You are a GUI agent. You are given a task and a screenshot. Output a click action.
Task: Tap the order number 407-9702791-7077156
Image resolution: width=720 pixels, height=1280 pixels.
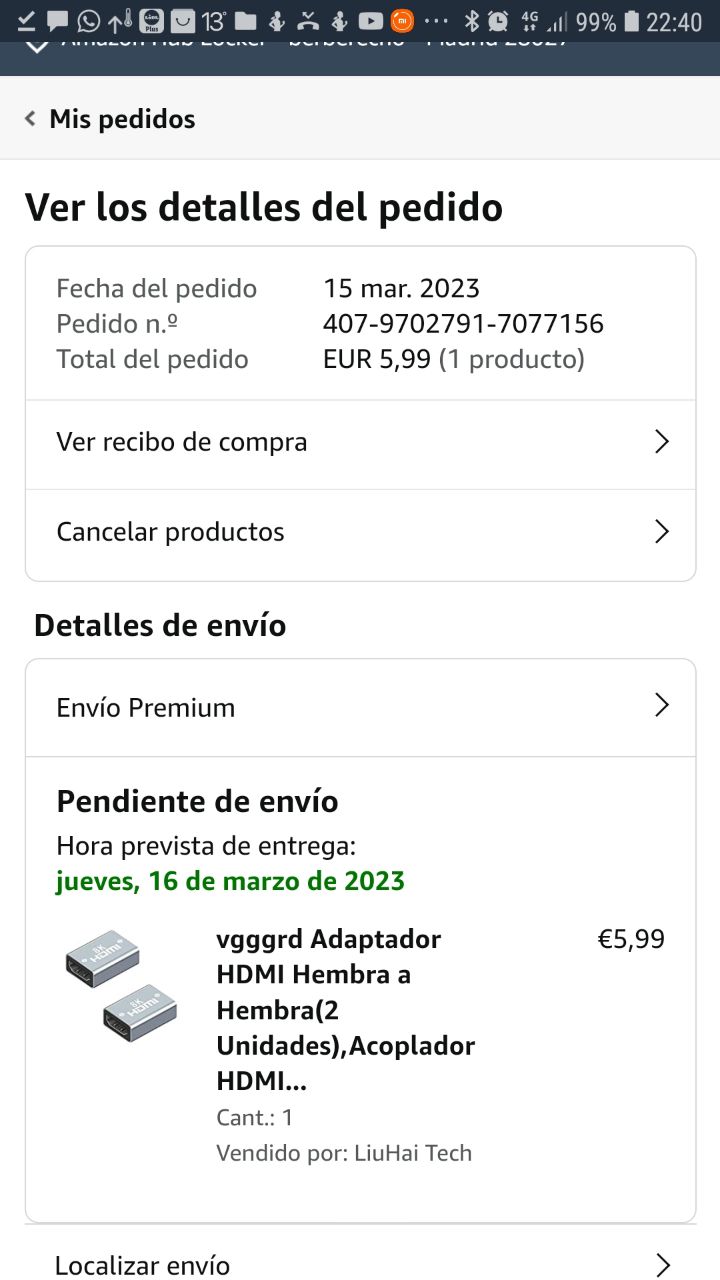(463, 324)
